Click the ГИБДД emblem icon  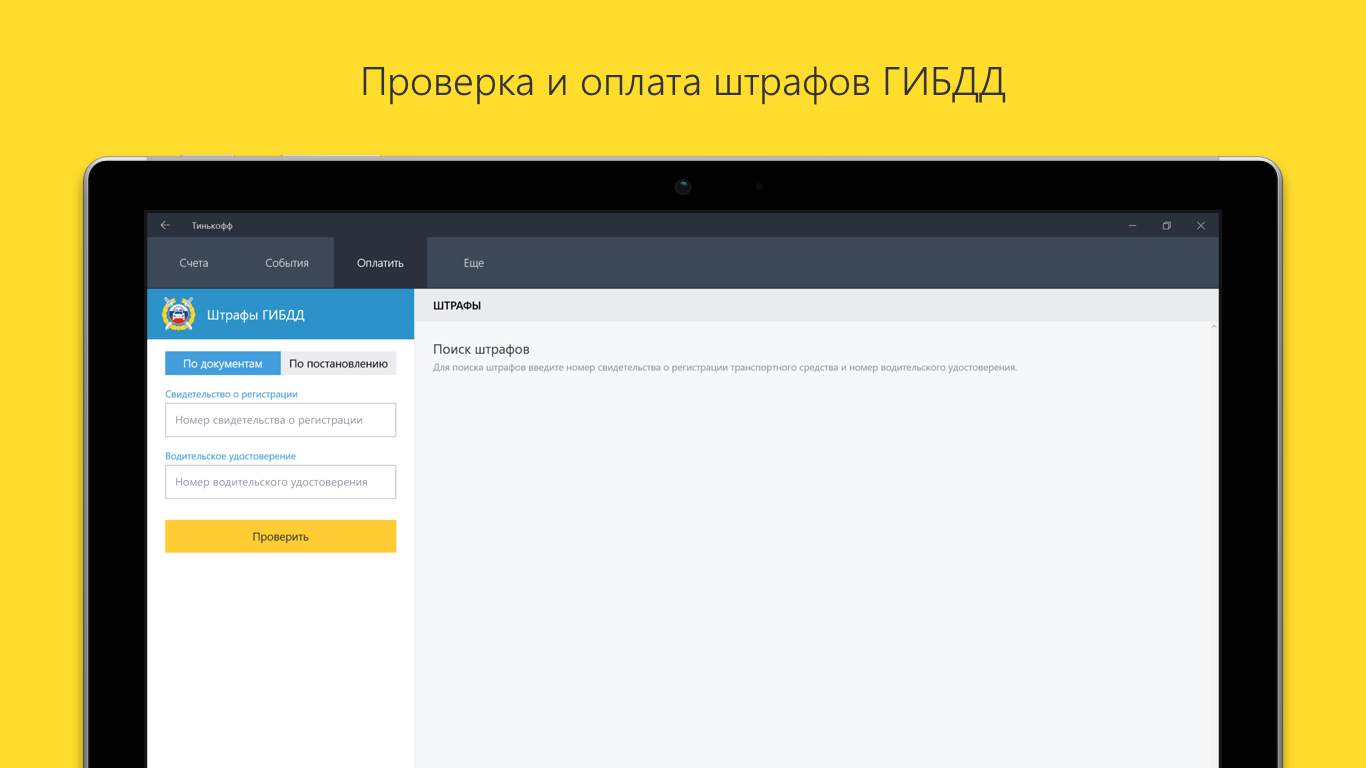179,314
